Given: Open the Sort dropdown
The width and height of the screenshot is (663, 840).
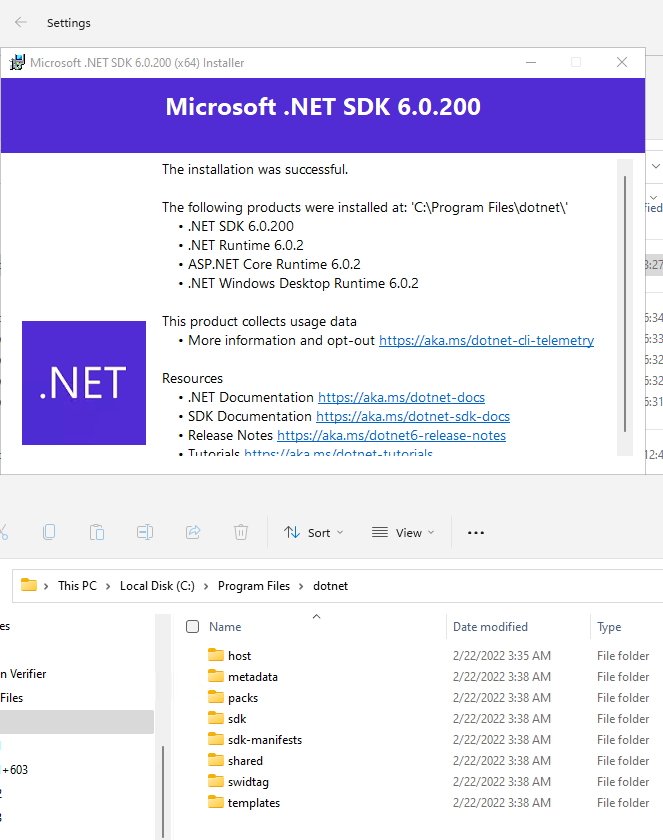Looking at the screenshot, I should point(313,532).
